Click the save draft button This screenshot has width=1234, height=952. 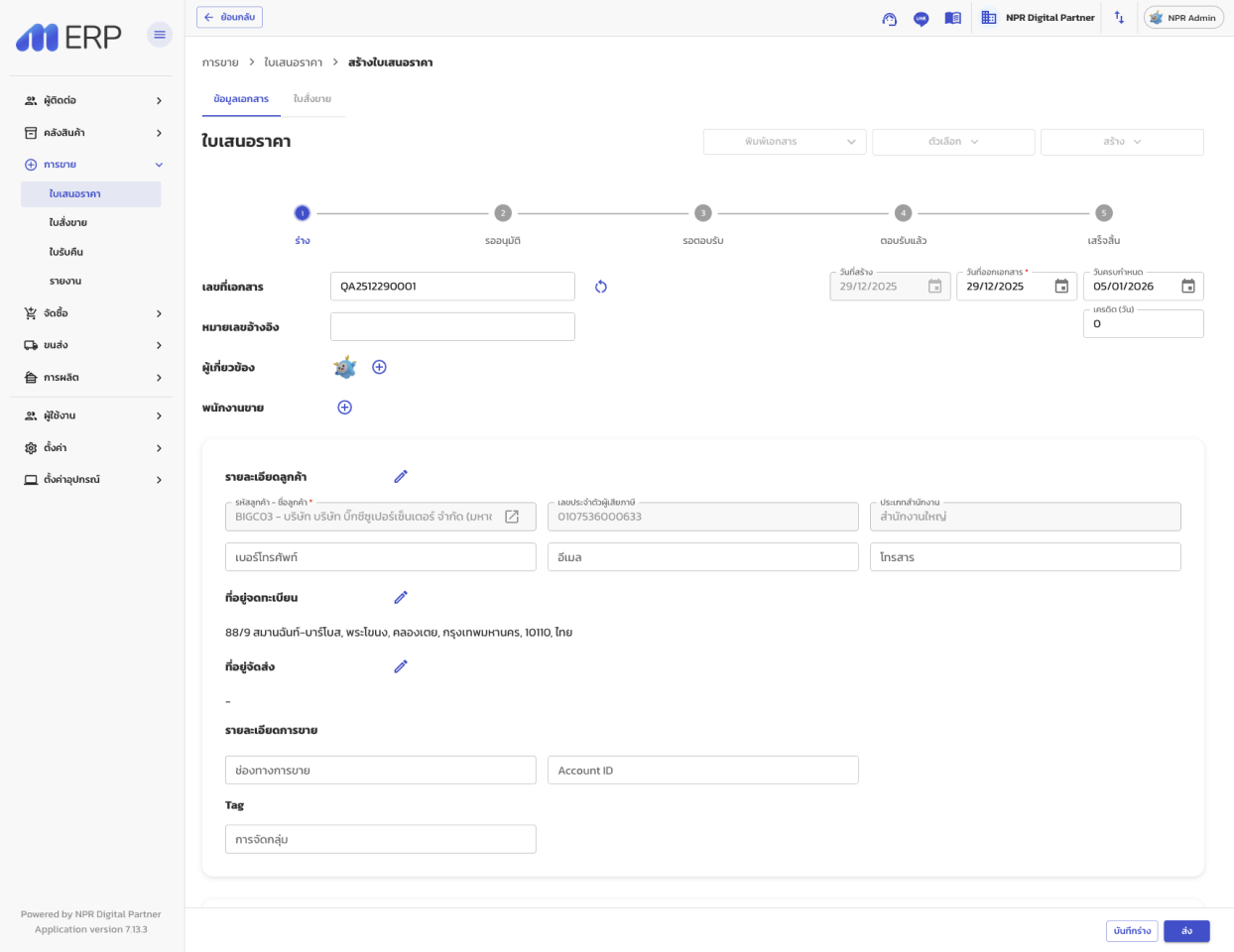(1132, 931)
